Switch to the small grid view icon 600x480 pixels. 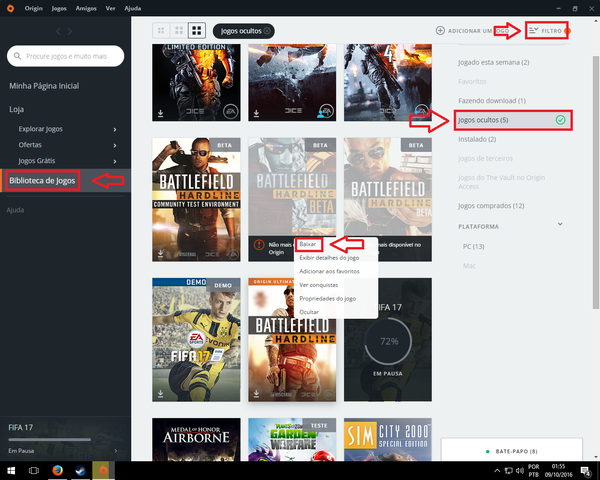tap(162, 31)
